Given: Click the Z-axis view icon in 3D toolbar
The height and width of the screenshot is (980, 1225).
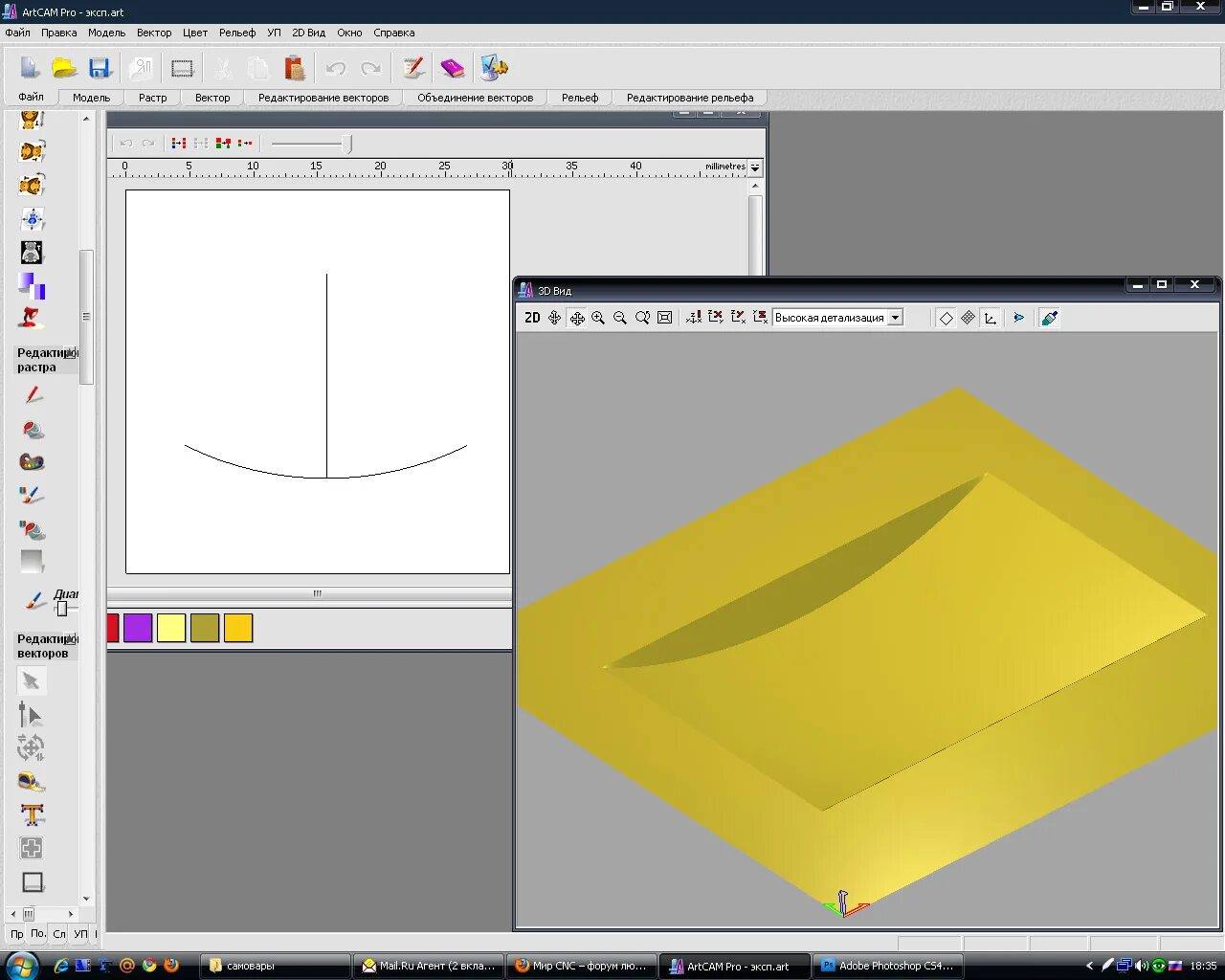Looking at the screenshot, I should tap(761, 317).
